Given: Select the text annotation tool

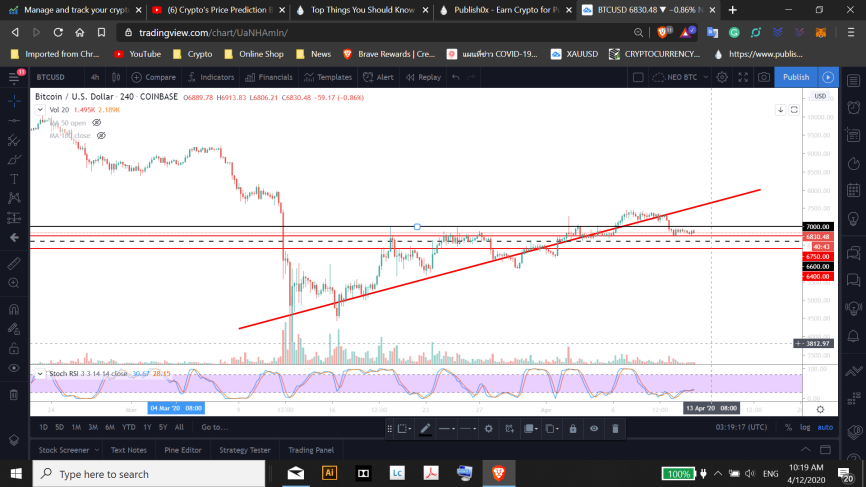Looking at the screenshot, I should pos(14,179).
